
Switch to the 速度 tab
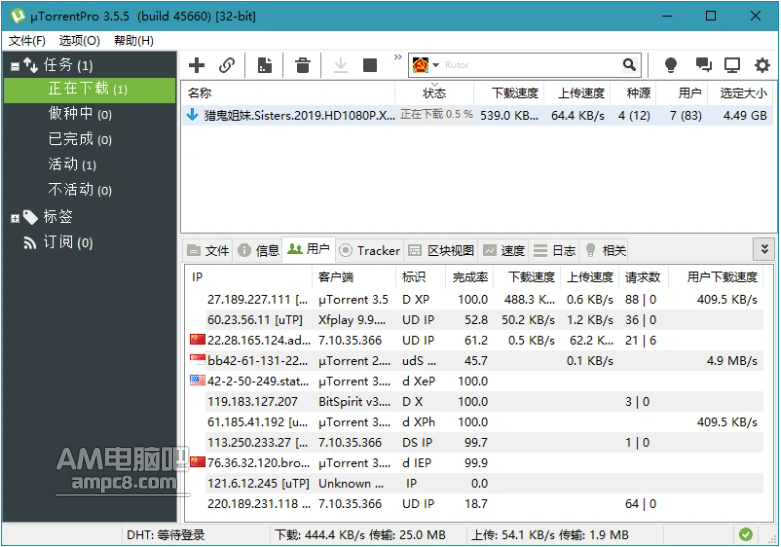pyautogui.click(x=504, y=250)
